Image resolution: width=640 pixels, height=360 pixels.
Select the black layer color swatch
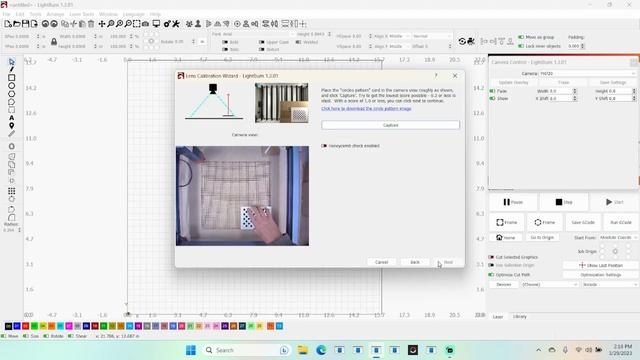[8, 326]
